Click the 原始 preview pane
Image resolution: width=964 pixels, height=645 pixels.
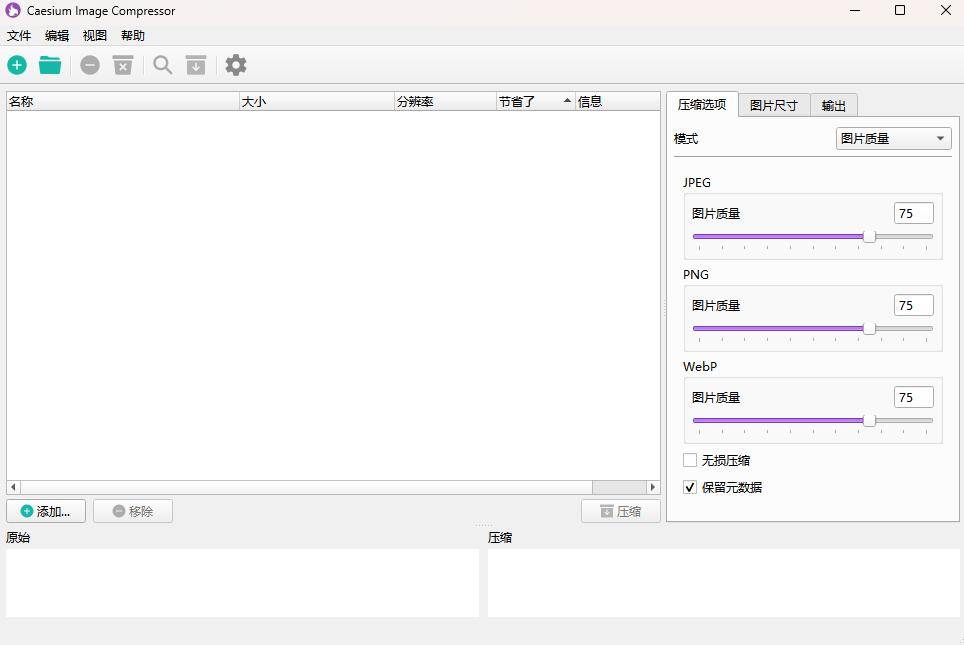242,583
